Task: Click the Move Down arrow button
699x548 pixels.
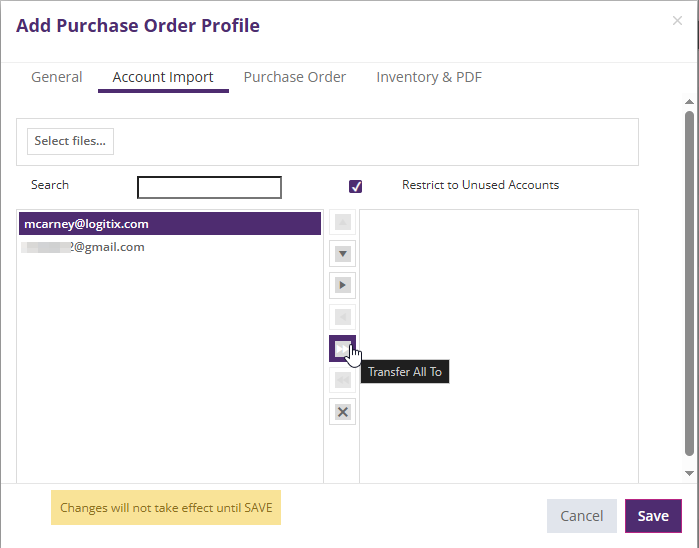Action: click(x=342, y=254)
